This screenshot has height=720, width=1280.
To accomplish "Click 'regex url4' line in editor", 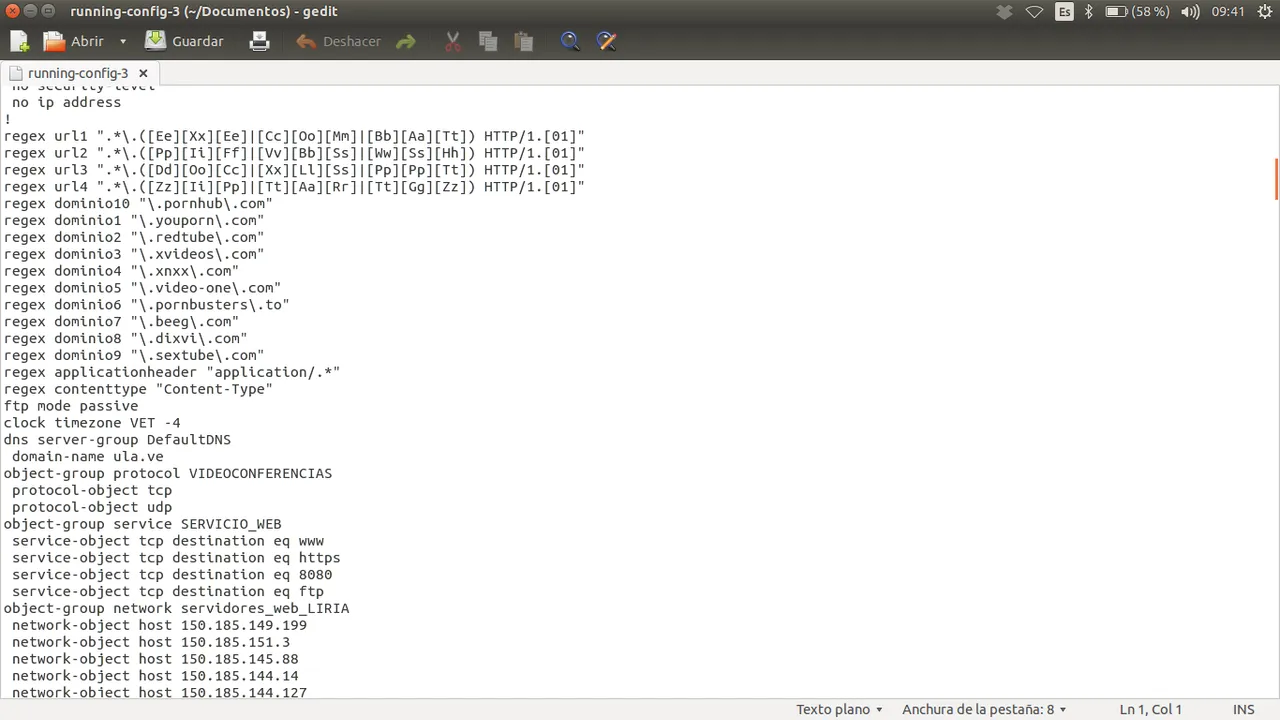I will 294,187.
